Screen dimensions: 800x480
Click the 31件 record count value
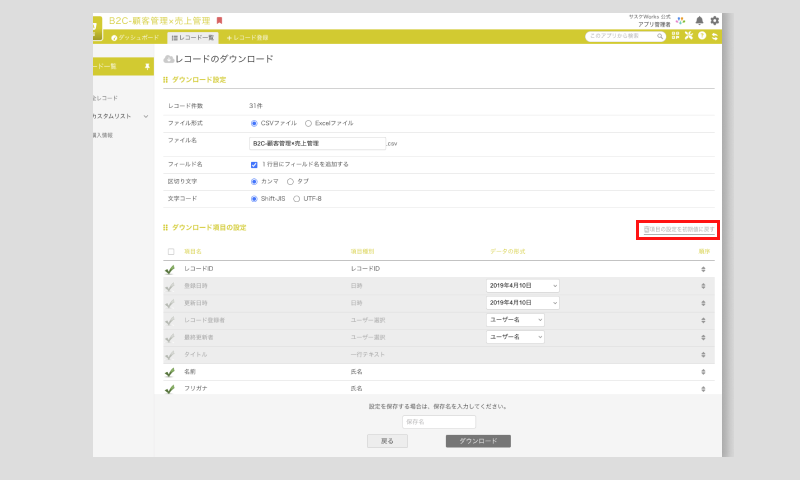pyautogui.click(x=256, y=106)
